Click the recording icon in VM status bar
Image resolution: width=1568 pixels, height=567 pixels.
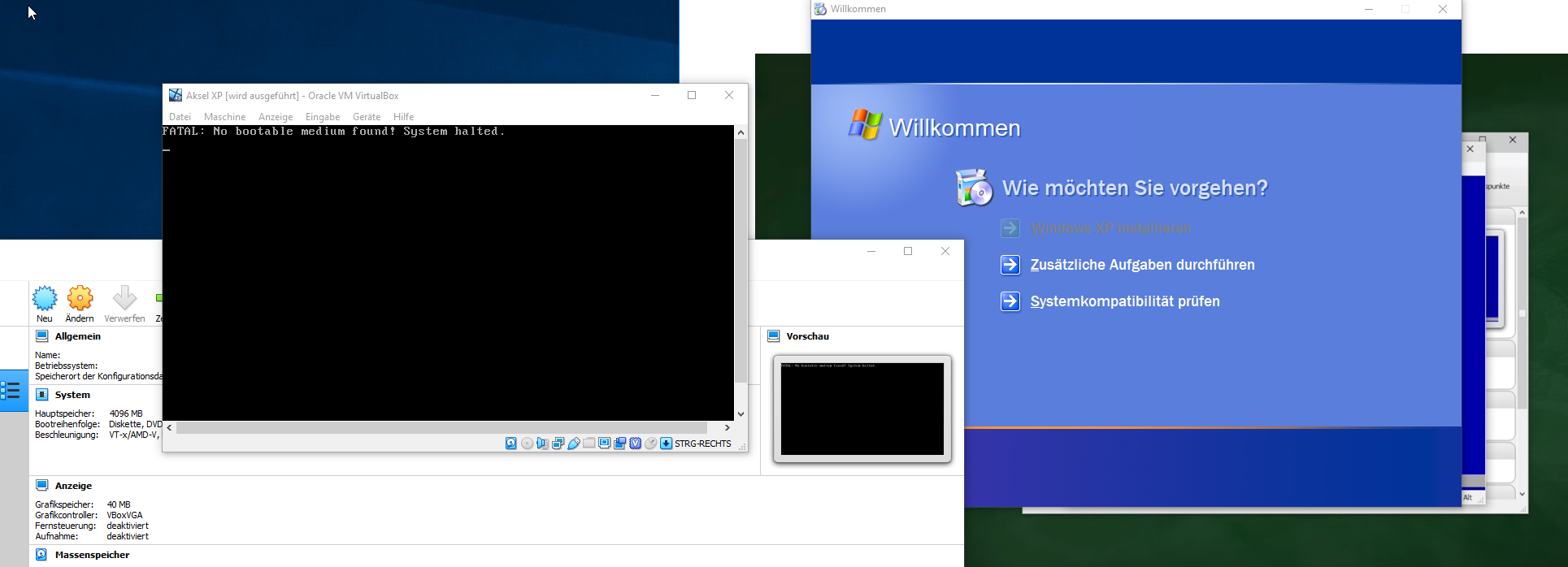620,444
